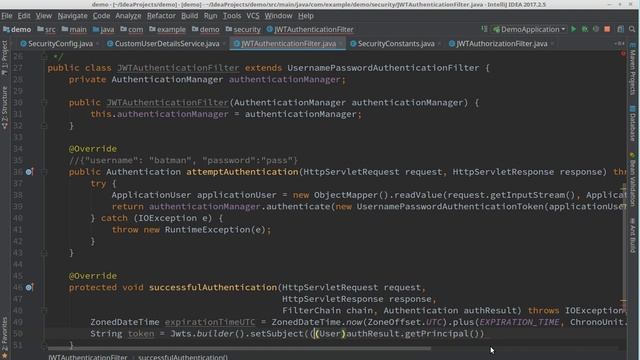
Task: Open the Navigate menu
Action: click(x=72, y=16)
